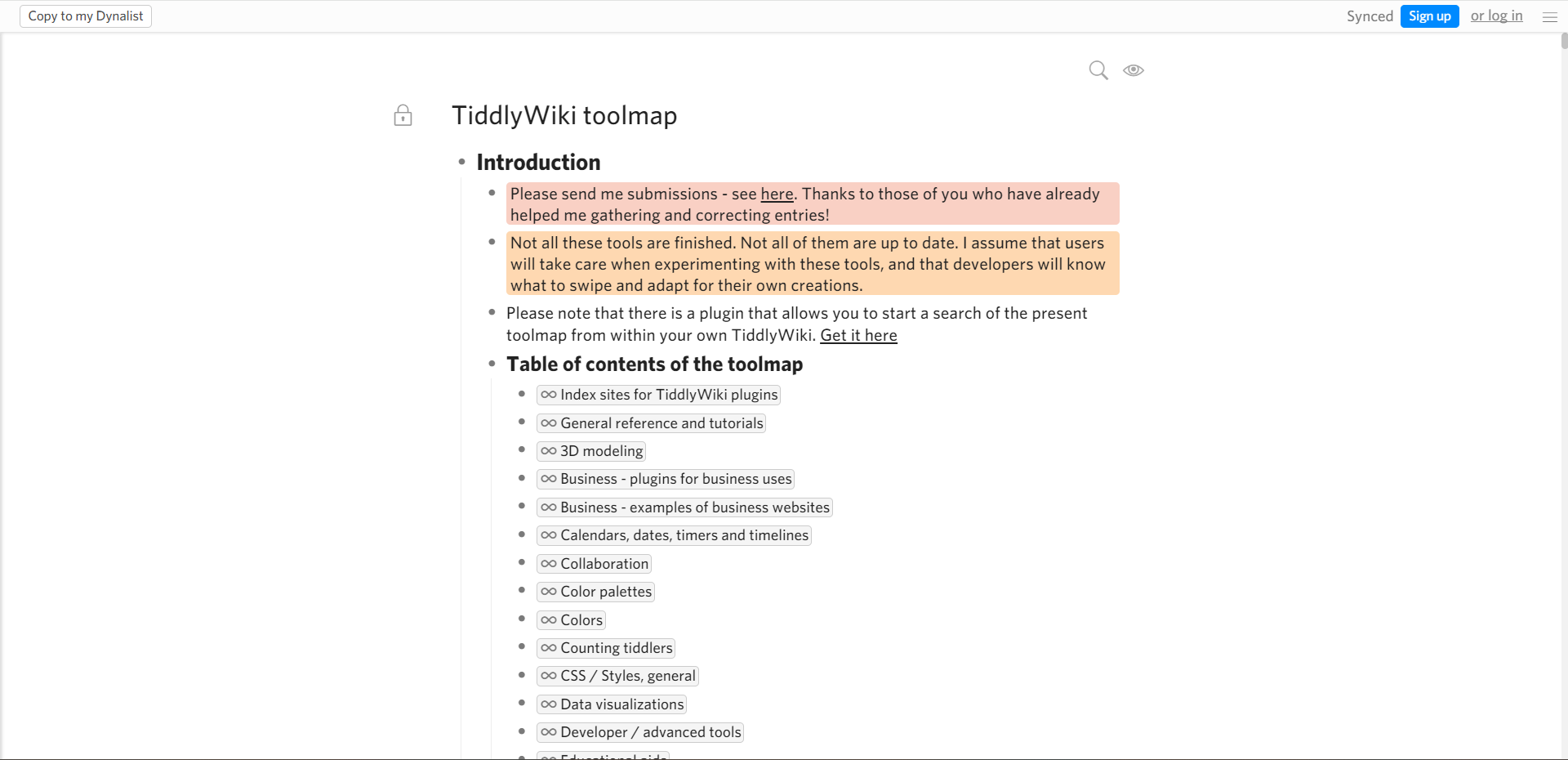Click the orange highlighted note about unfinished tools

(x=813, y=264)
